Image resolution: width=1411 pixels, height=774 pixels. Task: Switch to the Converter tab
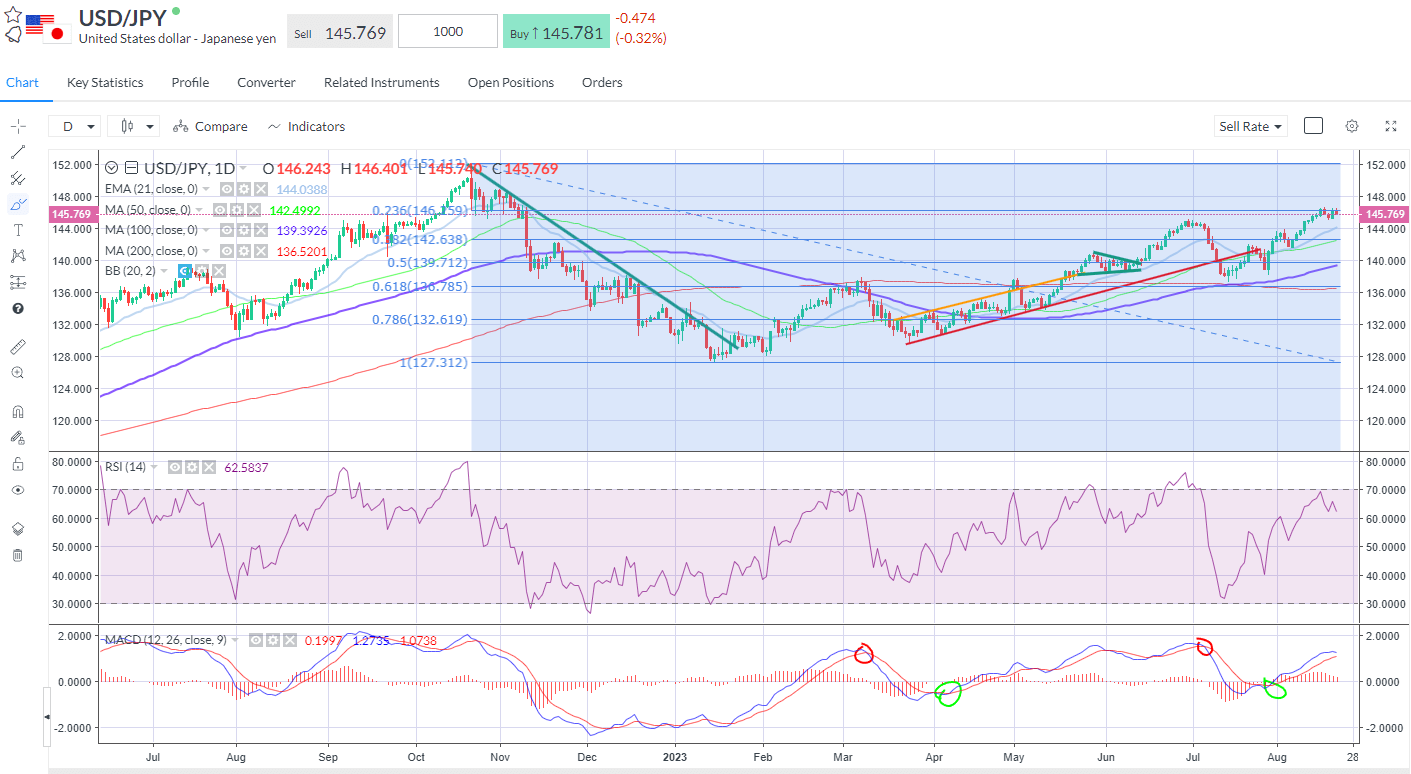click(266, 83)
